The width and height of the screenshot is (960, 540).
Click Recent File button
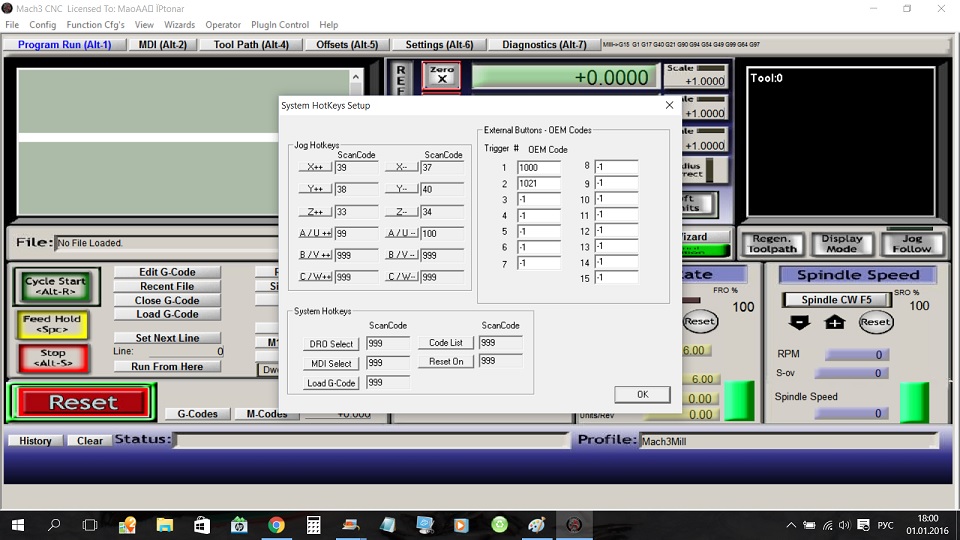point(167,287)
